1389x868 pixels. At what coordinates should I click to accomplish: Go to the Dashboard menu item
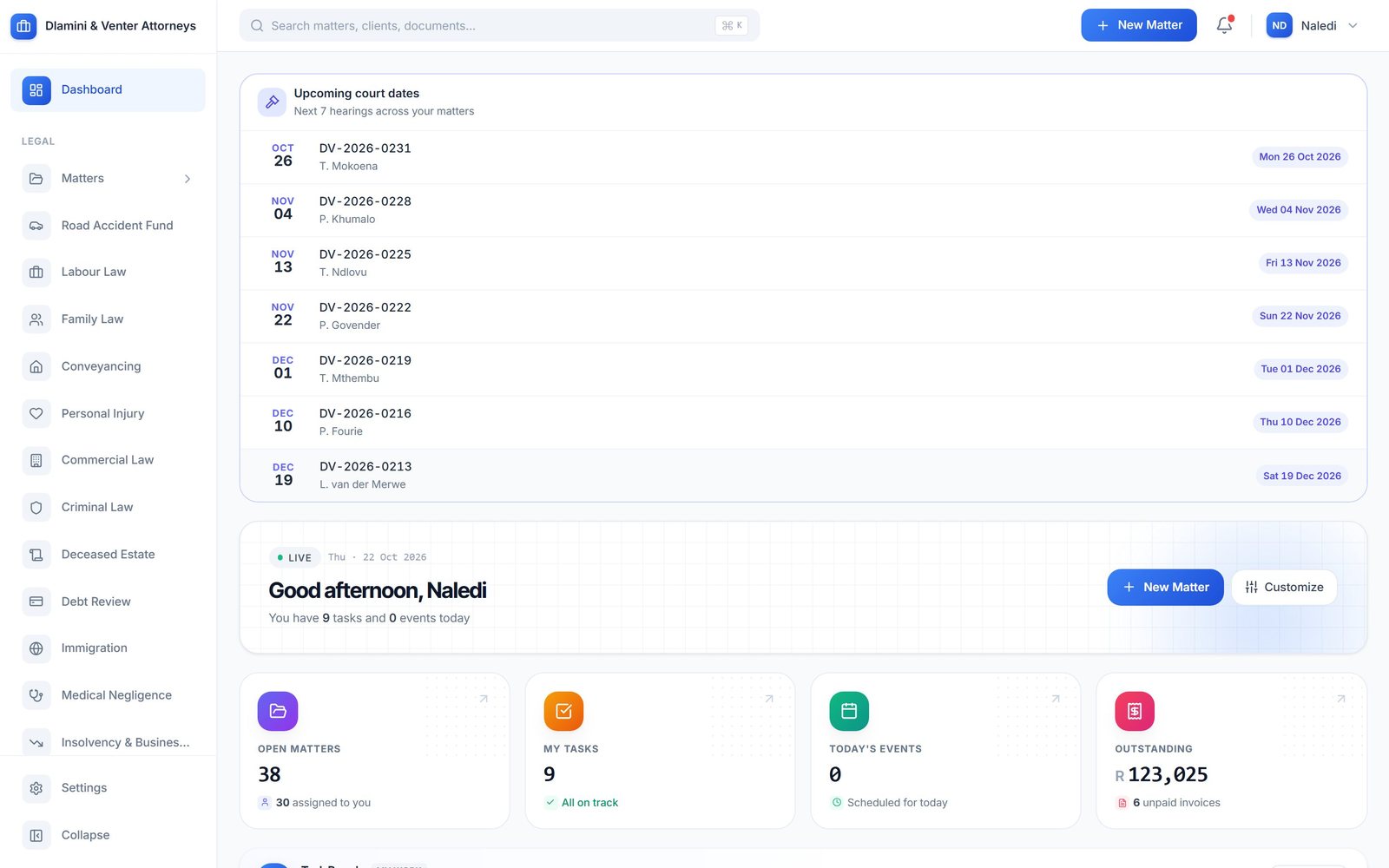[x=108, y=89]
